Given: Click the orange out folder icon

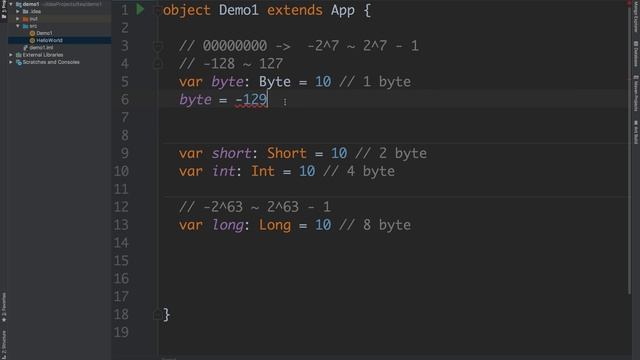Looking at the screenshot, I should (x=26, y=19).
